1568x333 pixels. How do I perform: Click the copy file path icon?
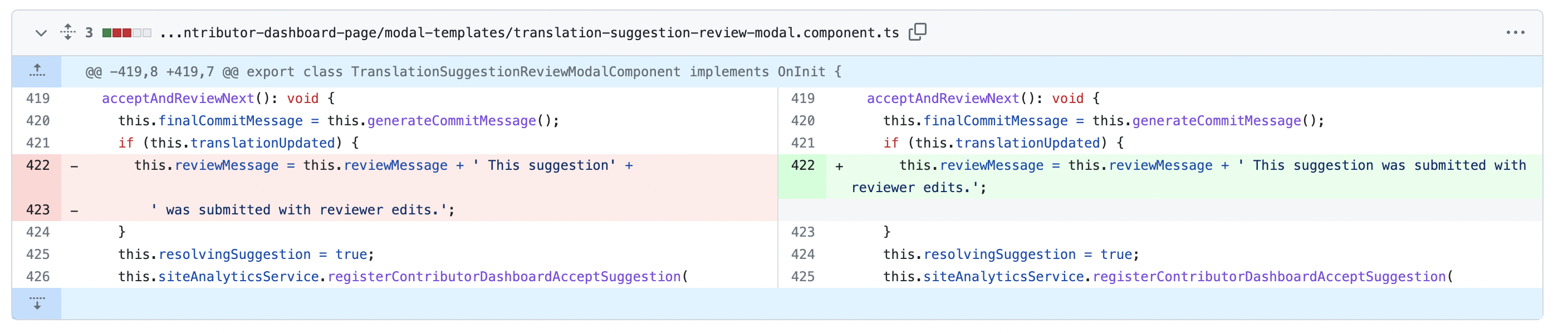coord(919,32)
